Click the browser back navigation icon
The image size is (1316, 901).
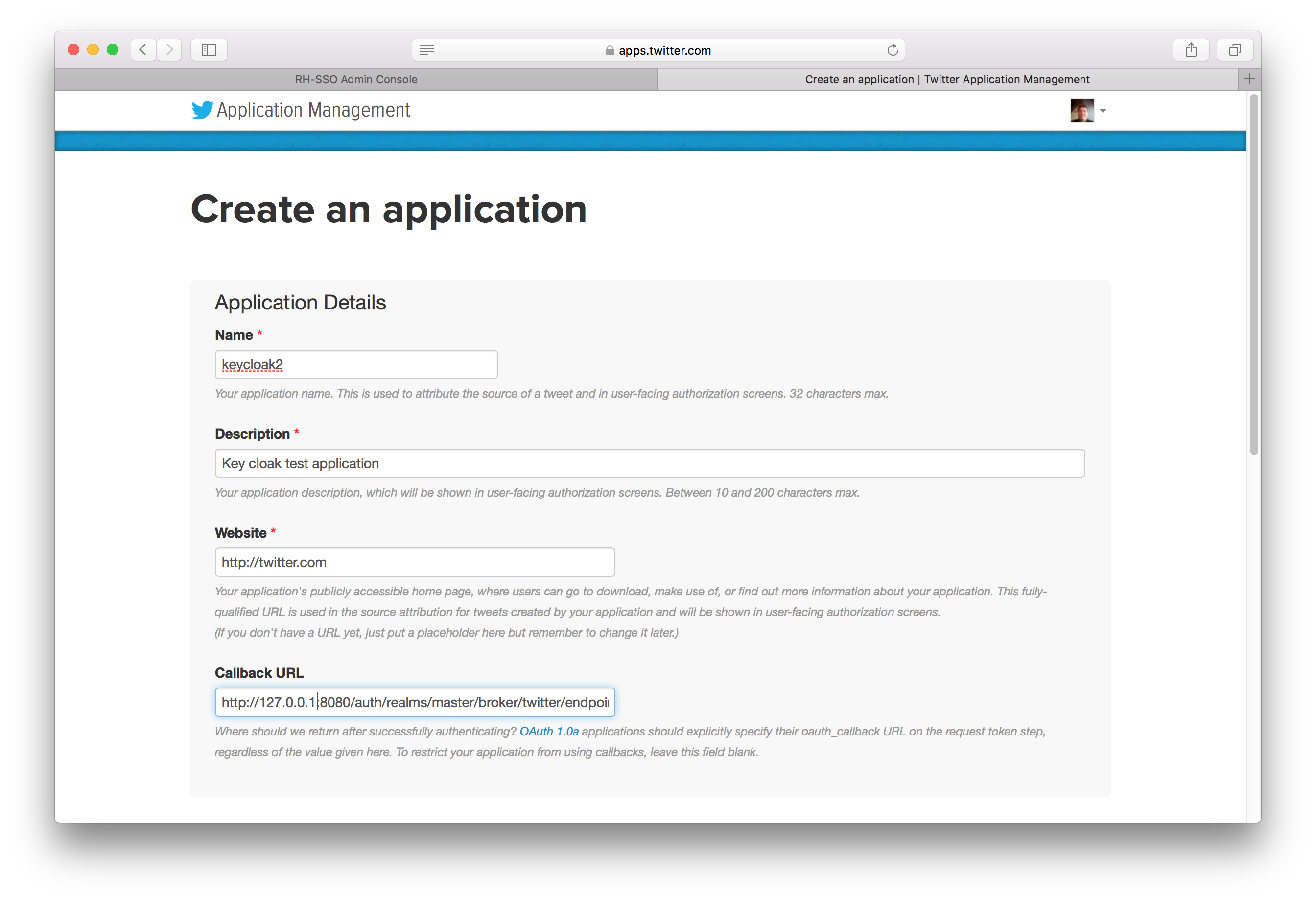[x=144, y=49]
